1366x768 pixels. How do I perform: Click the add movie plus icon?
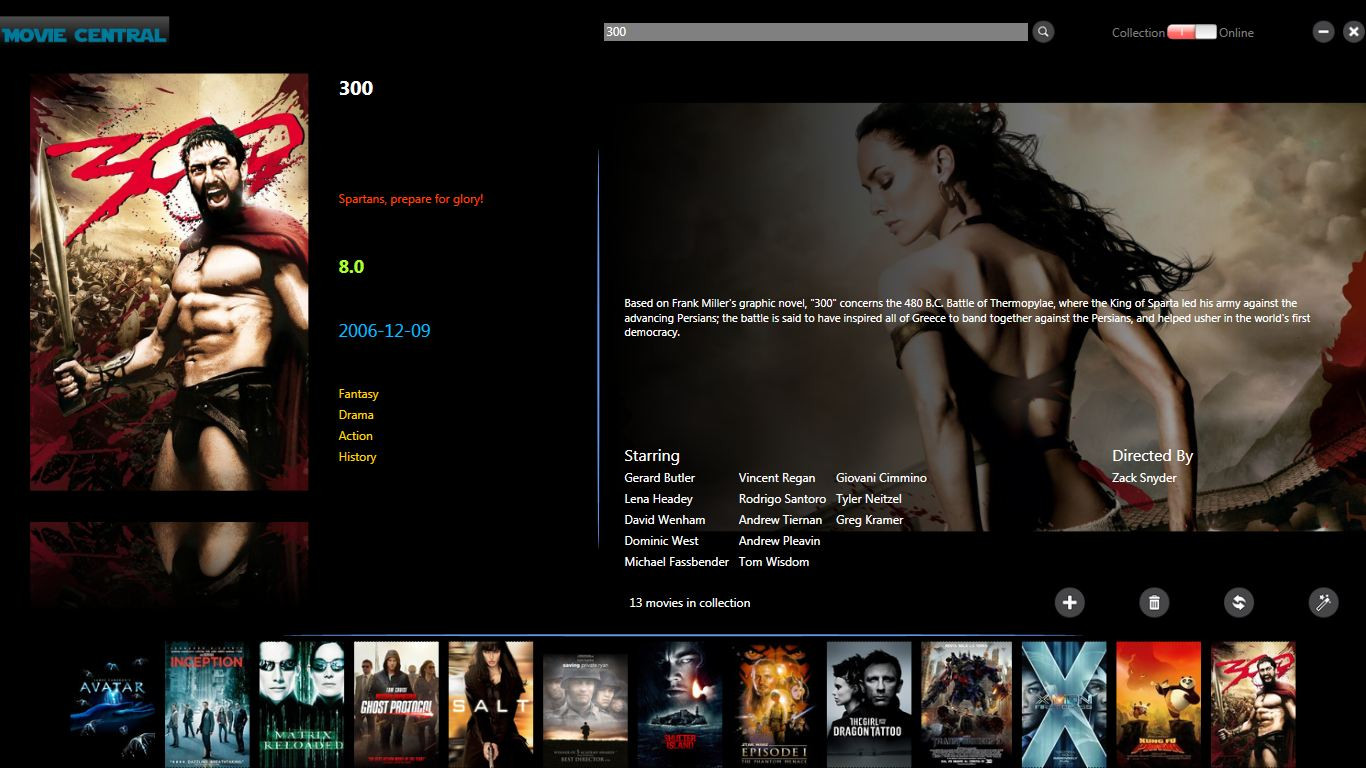coord(1069,602)
